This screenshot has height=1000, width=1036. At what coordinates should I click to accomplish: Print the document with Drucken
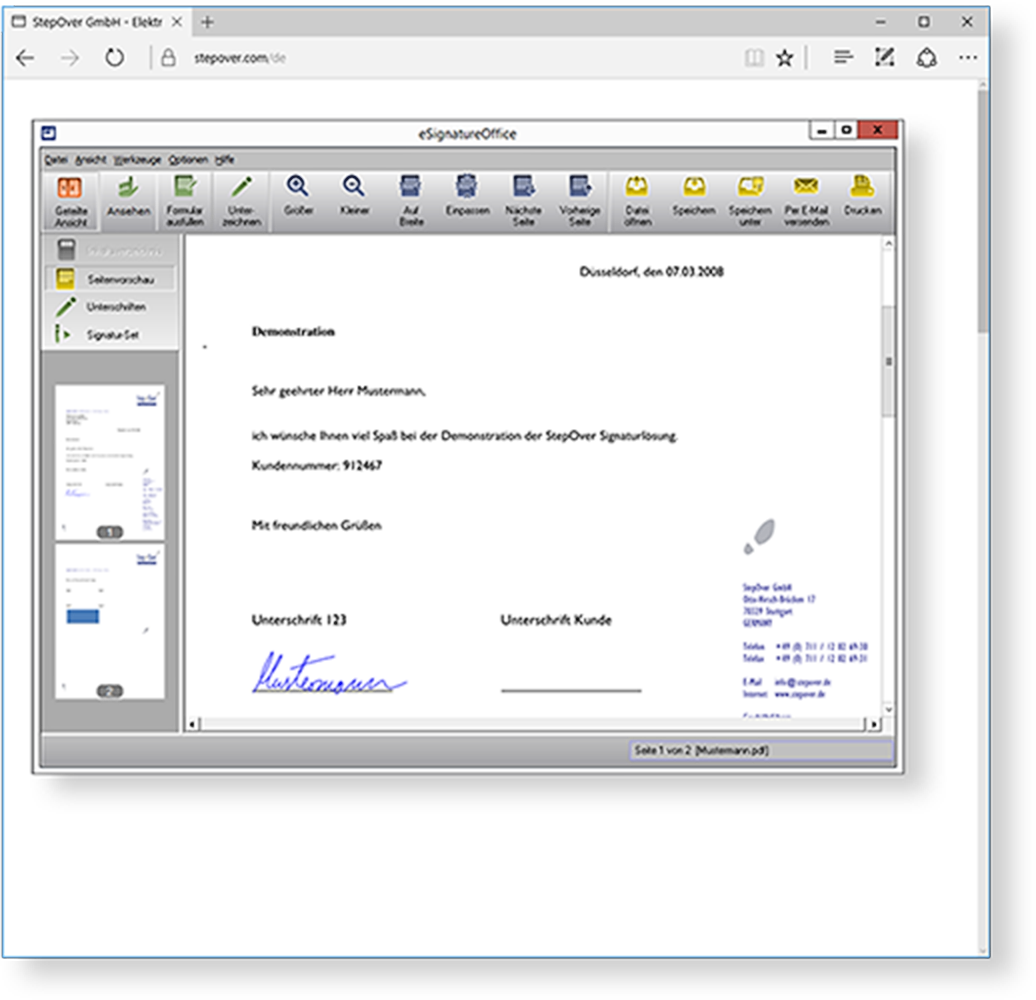click(862, 197)
